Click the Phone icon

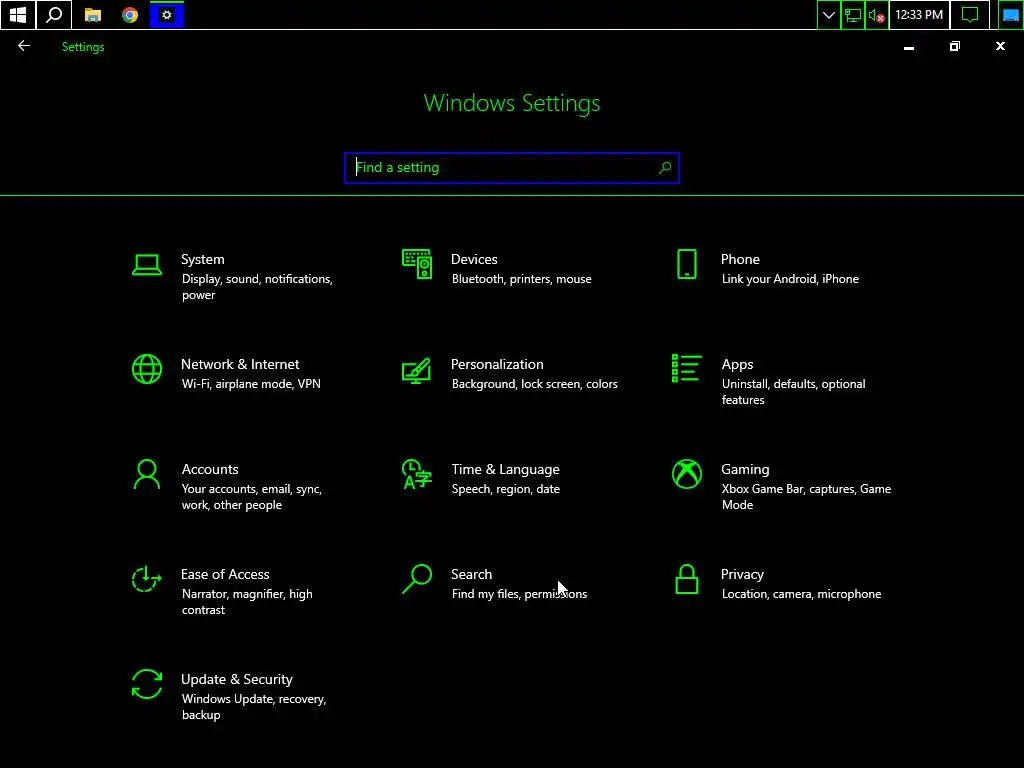pos(686,264)
